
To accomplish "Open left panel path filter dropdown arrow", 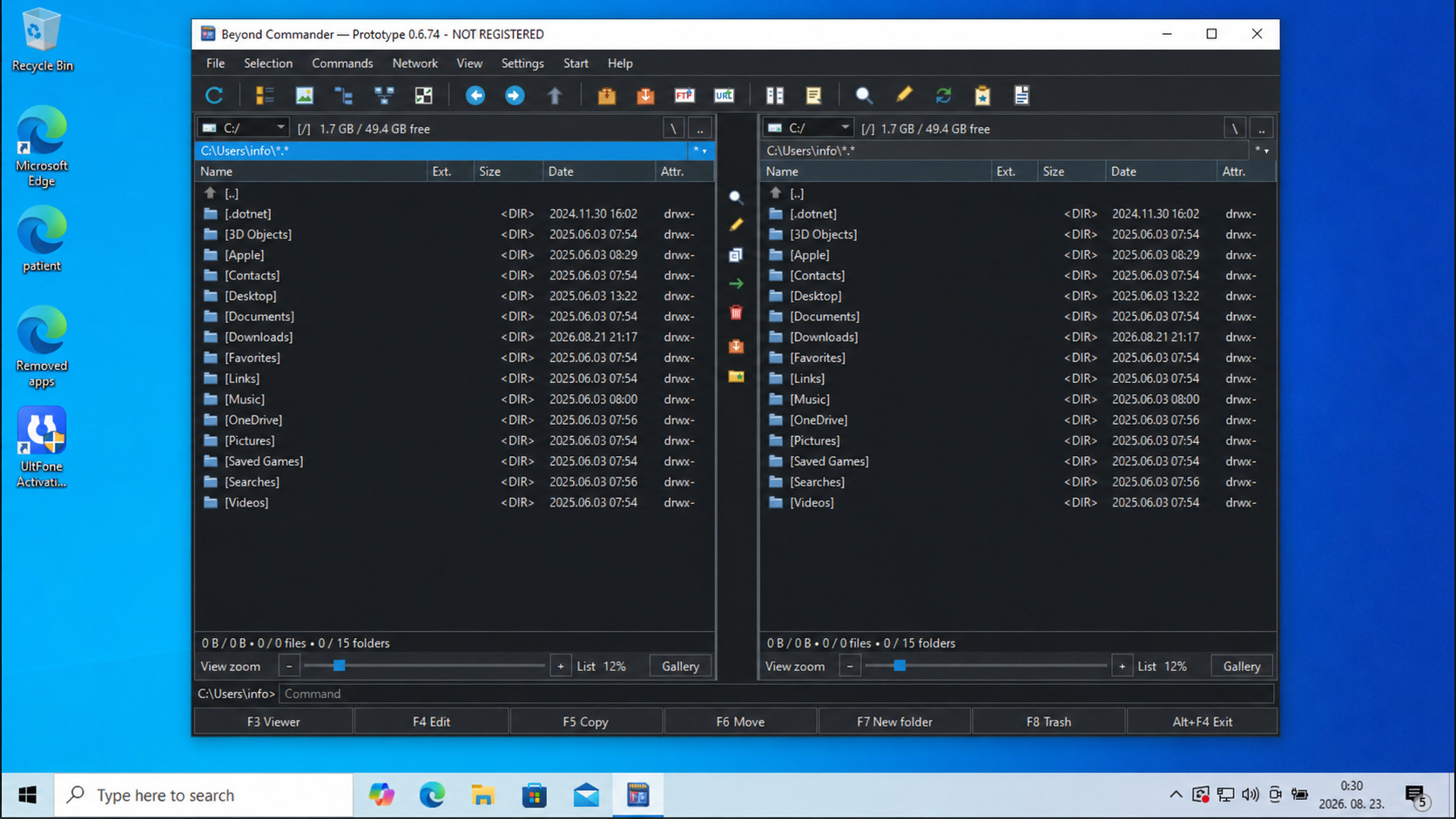I will click(x=700, y=151).
